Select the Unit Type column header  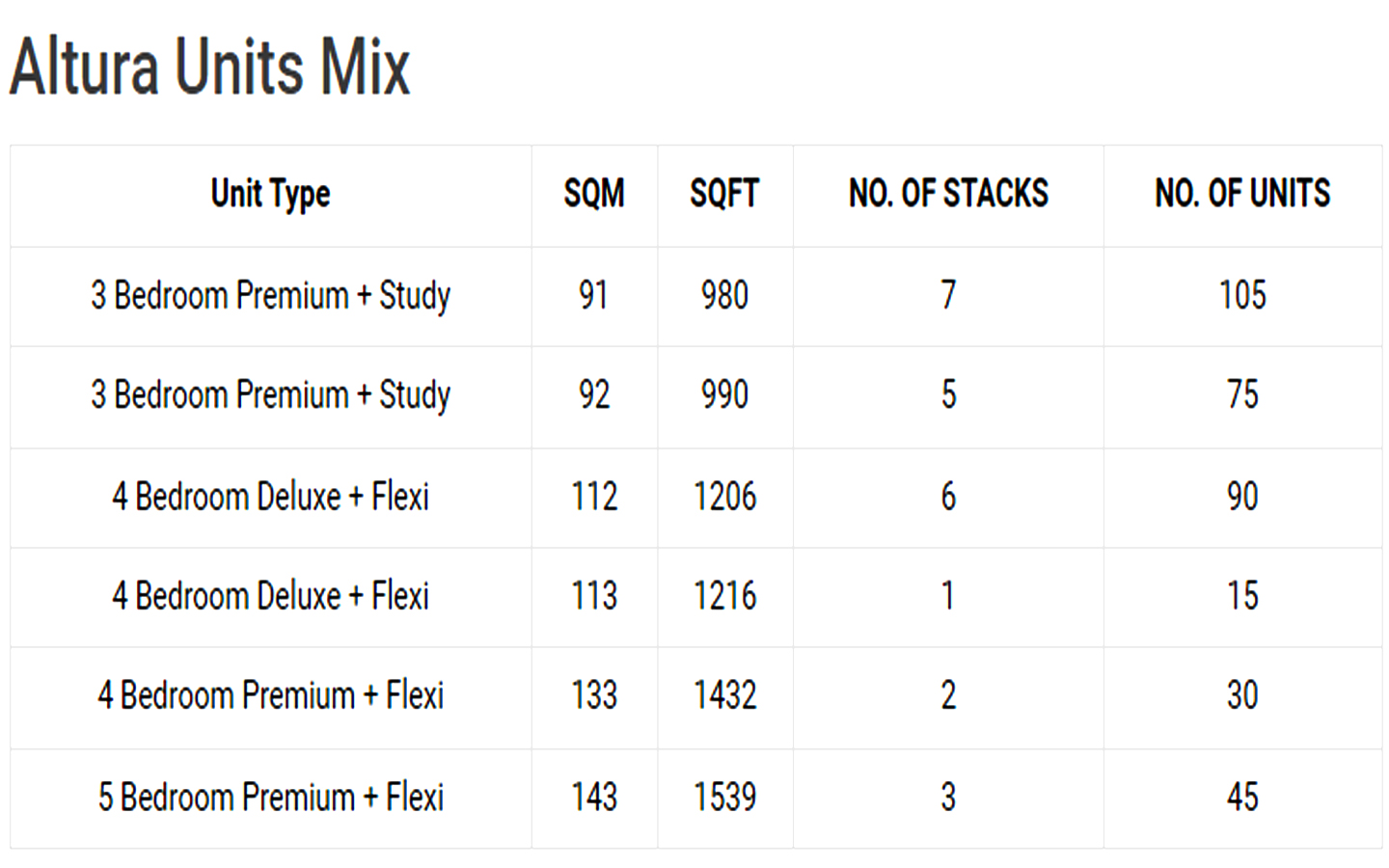click(270, 194)
